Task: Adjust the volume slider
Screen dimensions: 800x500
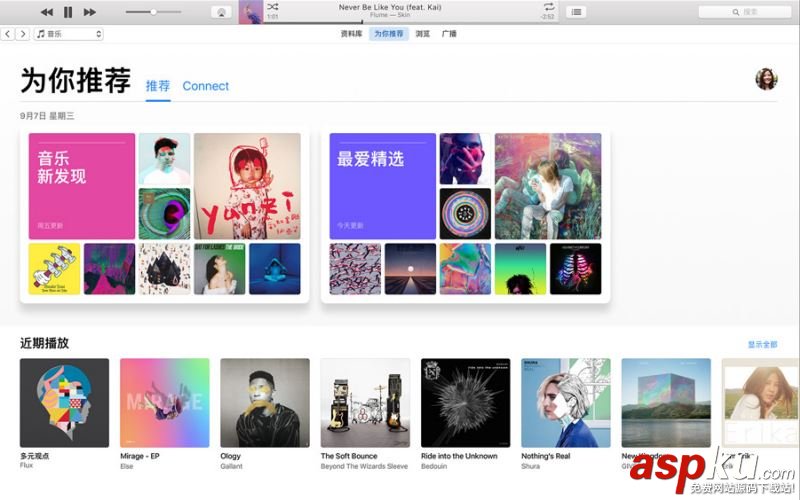Action: [x=153, y=12]
